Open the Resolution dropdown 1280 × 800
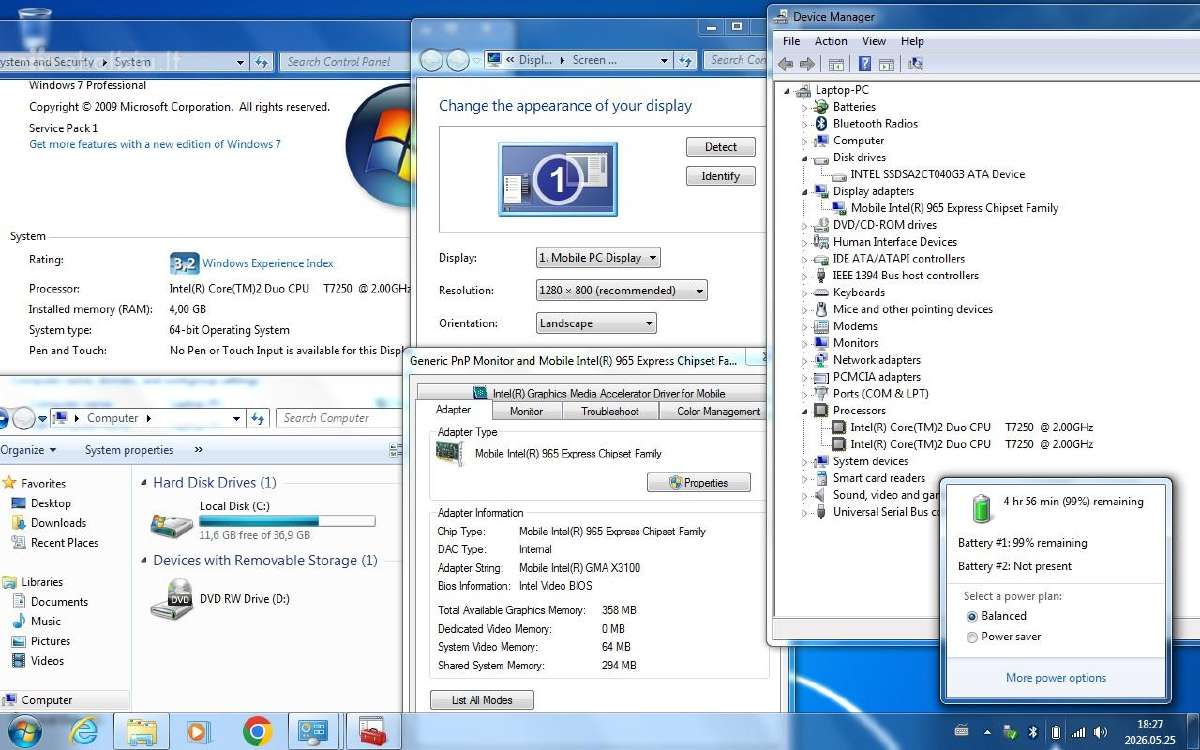 click(622, 291)
